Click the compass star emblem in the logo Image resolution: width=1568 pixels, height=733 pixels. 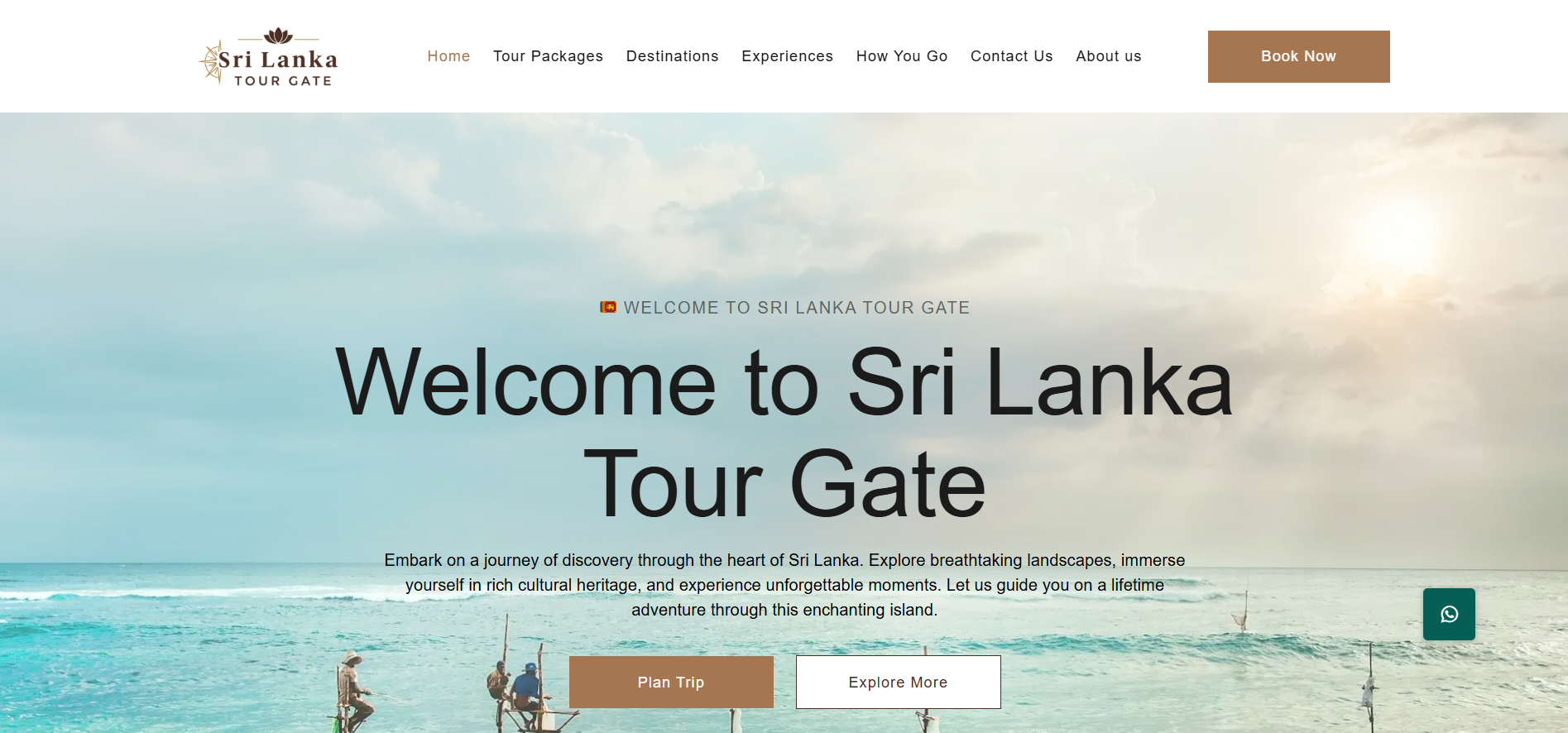[212, 62]
